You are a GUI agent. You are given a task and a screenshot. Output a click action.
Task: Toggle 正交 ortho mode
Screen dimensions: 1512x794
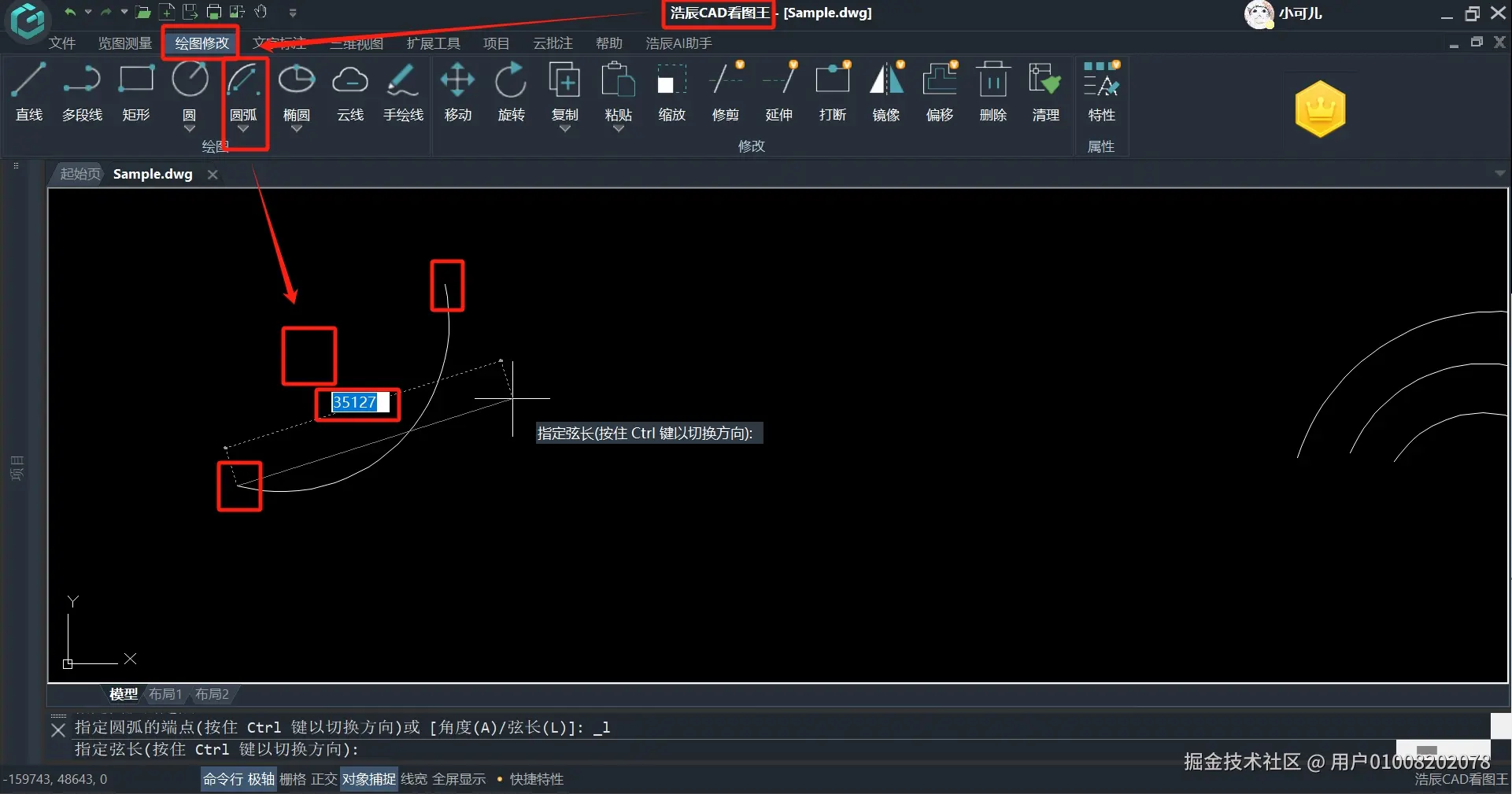tap(323, 779)
